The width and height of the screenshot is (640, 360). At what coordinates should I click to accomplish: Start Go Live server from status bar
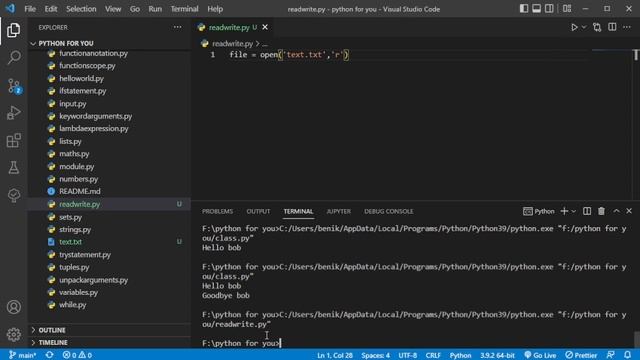pos(540,355)
